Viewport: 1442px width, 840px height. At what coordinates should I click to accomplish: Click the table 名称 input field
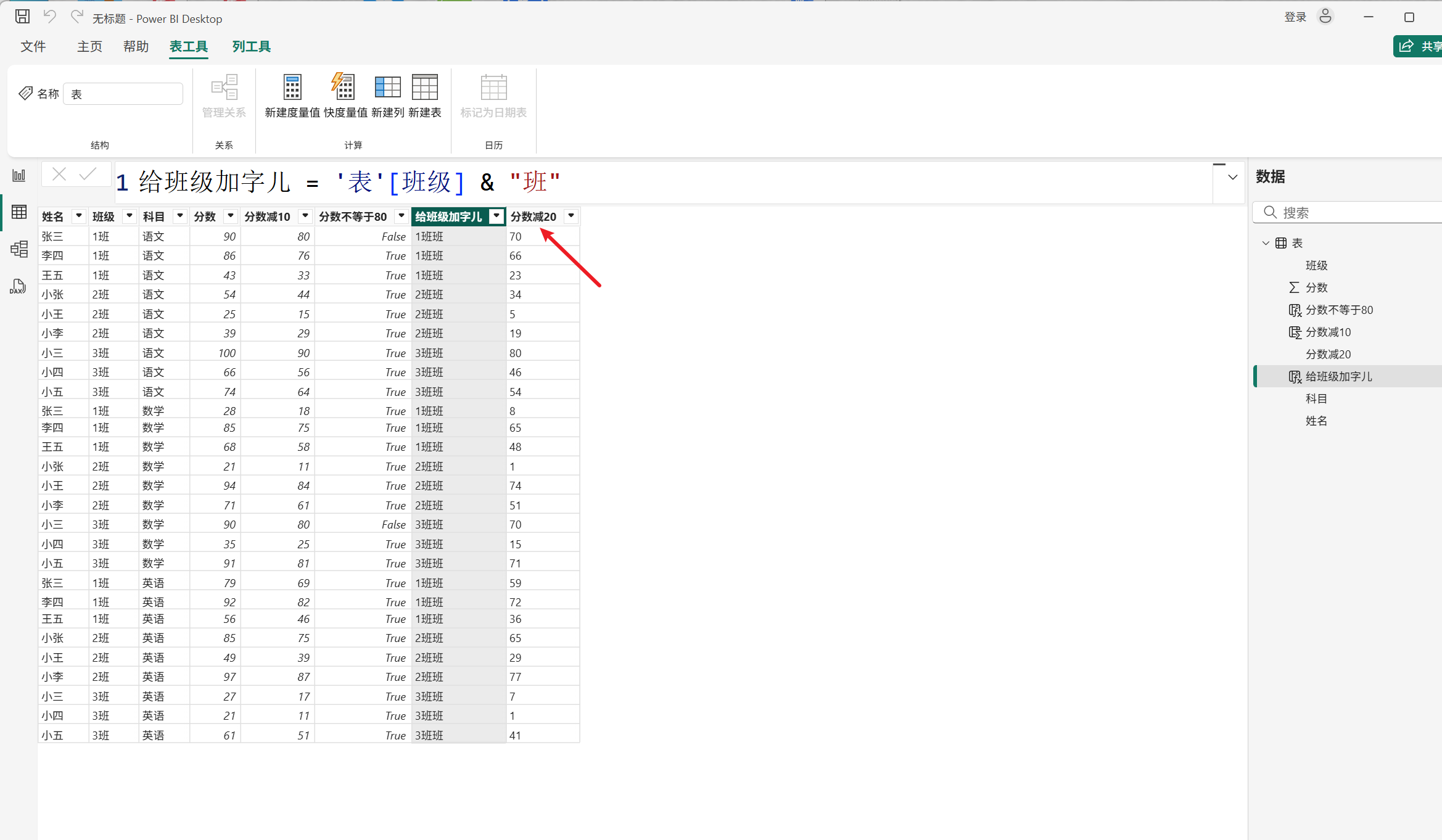pos(123,94)
